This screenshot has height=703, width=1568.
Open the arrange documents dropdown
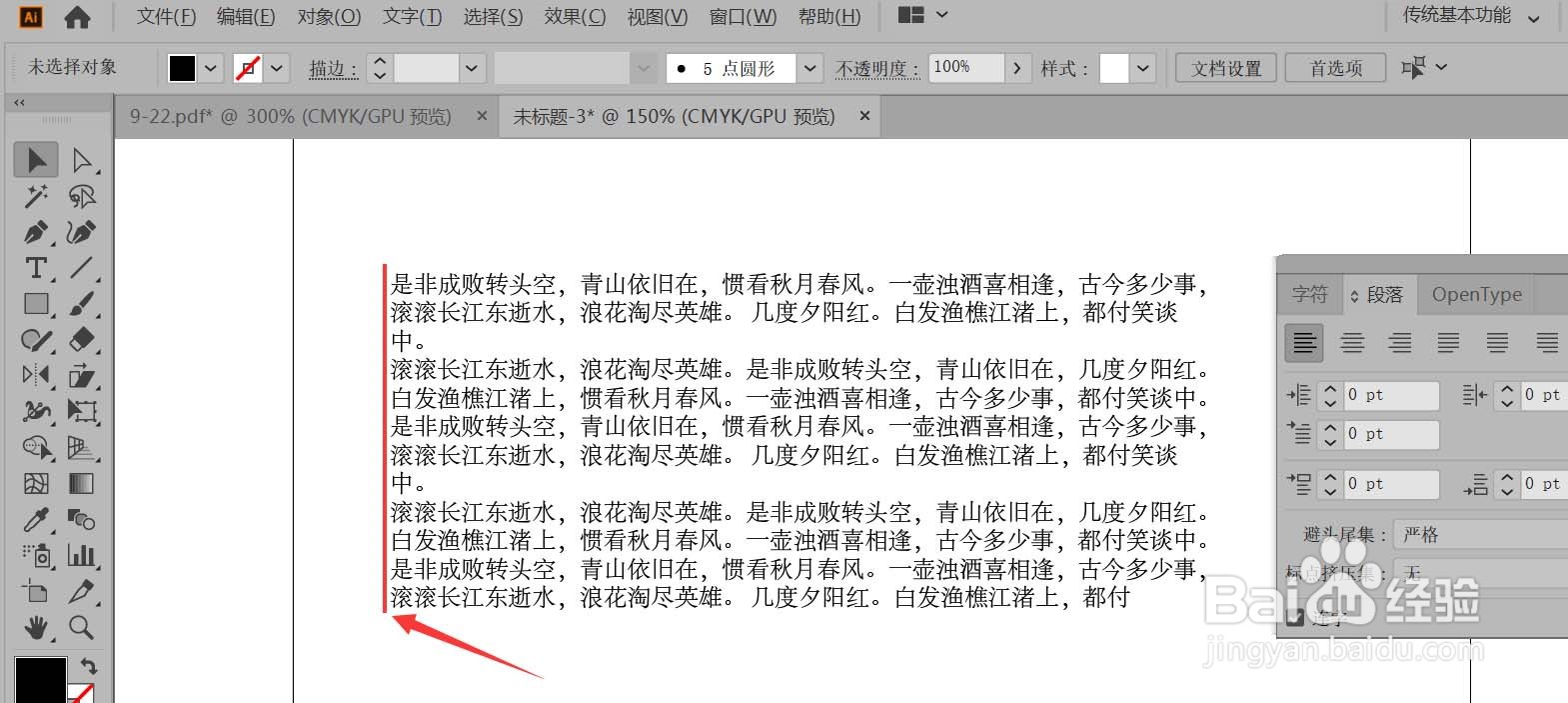922,15
